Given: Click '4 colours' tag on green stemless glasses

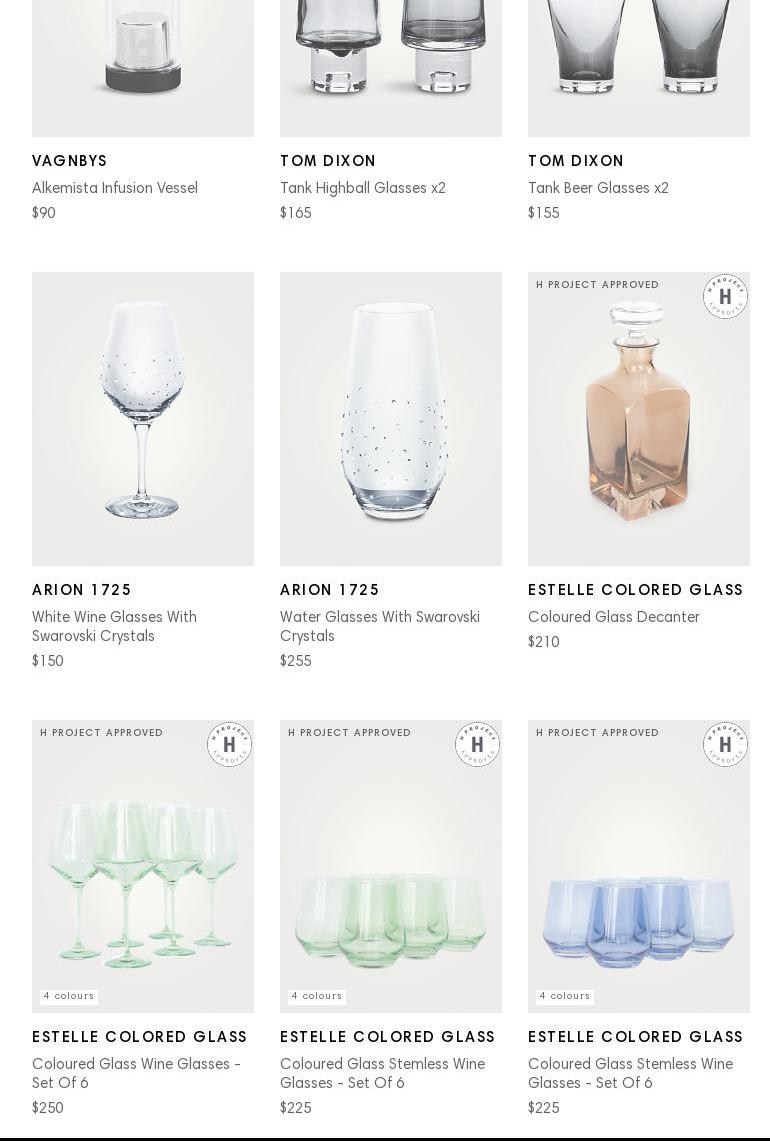Looking at the screenshot, I should pos(317,996).
